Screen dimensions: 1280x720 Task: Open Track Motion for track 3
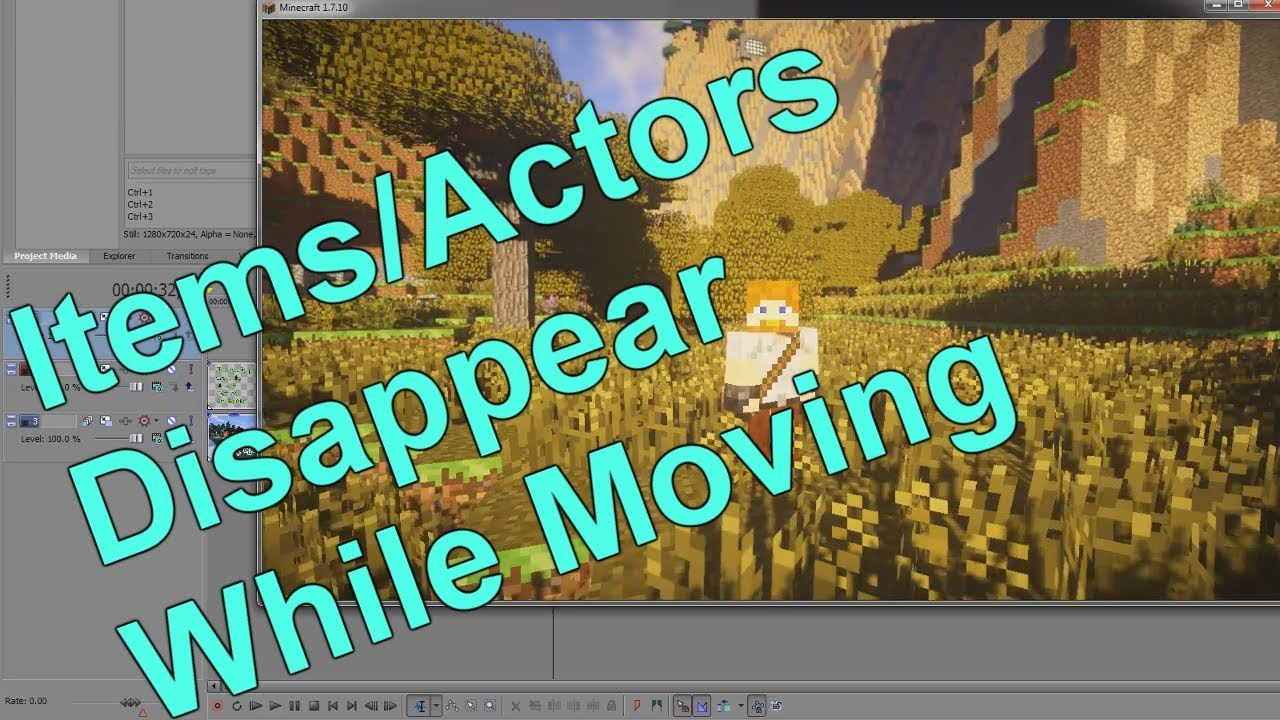click(x=106, y=421)
